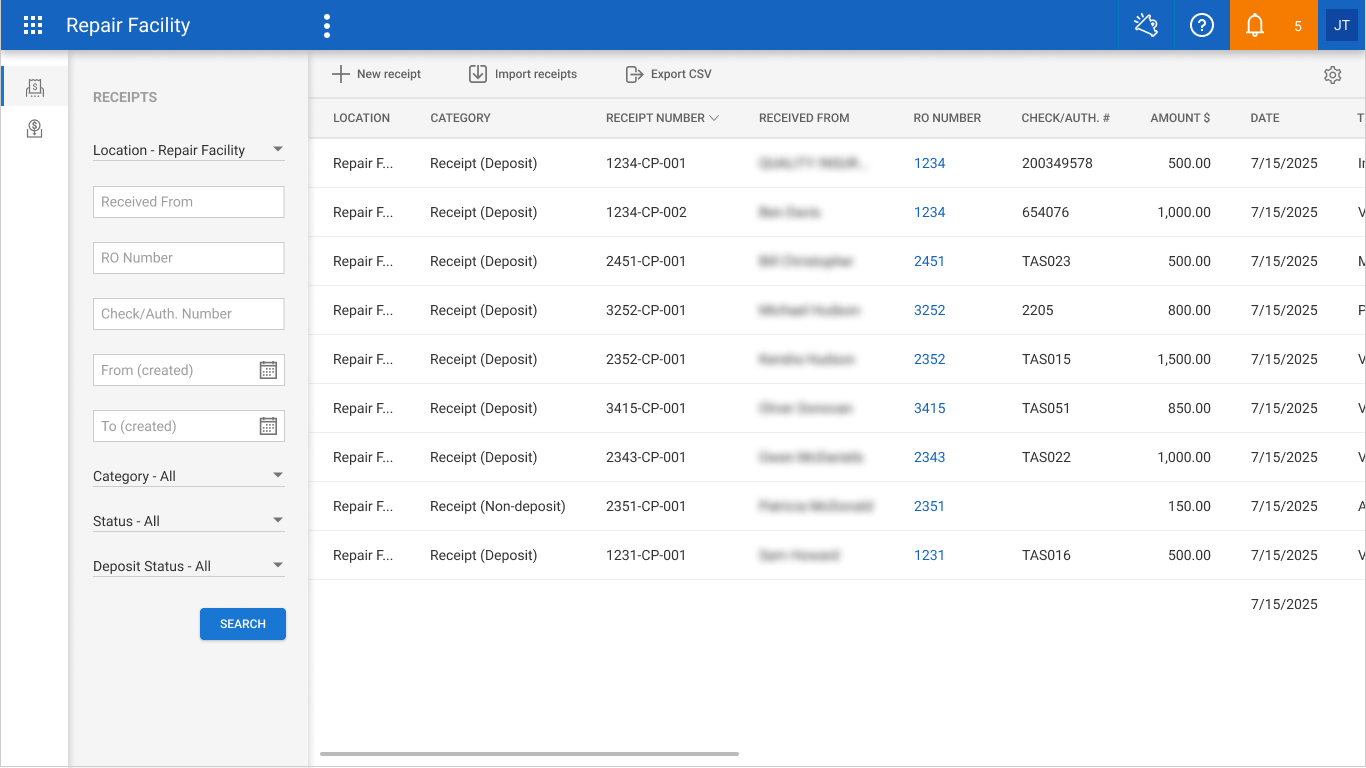Screen dimensions: 1366x768
Task: Click amount 150.00
Action: coord(1189,506)
